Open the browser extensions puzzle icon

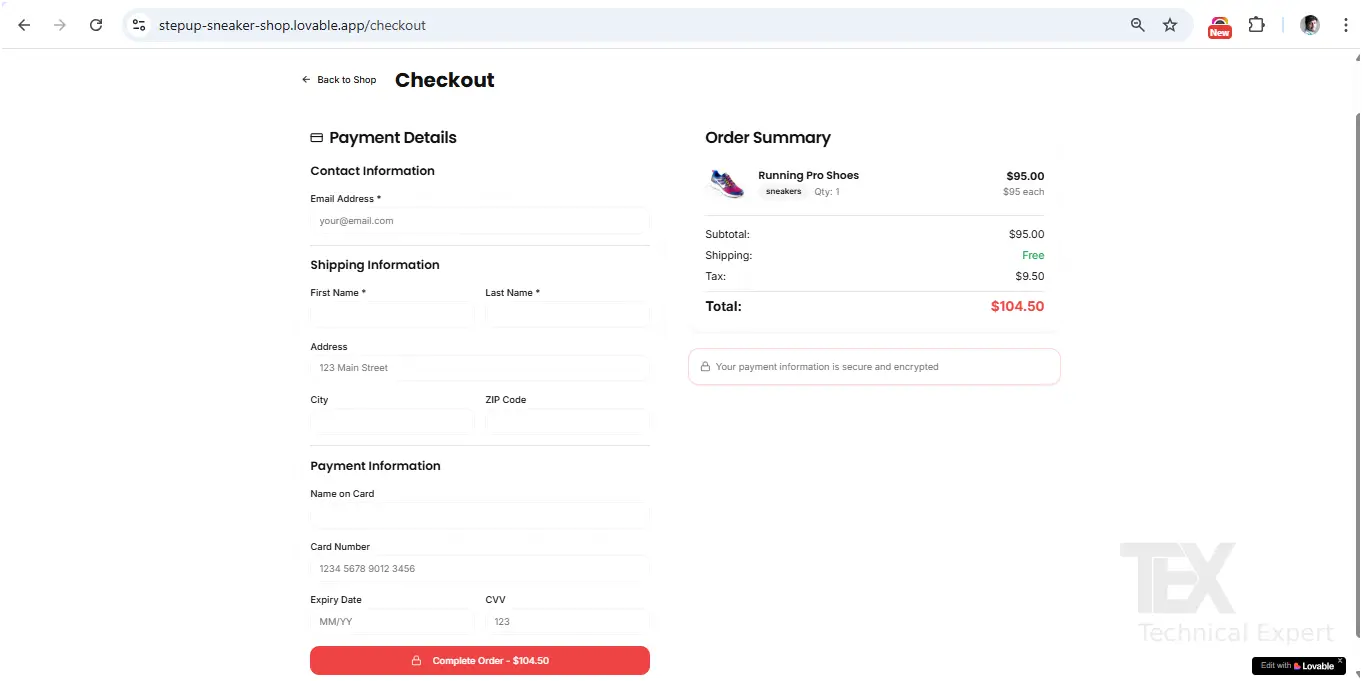tap(1257, 25)
